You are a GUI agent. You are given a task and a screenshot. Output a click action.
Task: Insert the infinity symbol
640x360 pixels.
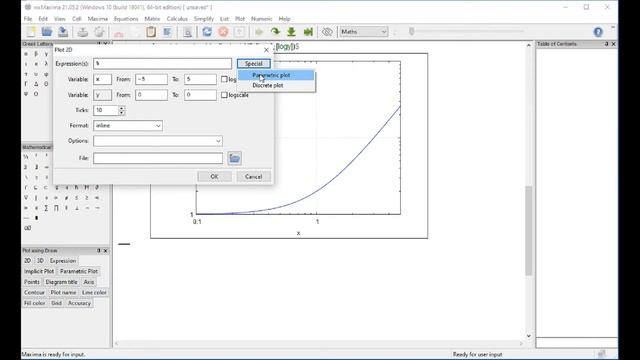pyautogui.click(x=27, y=228)
